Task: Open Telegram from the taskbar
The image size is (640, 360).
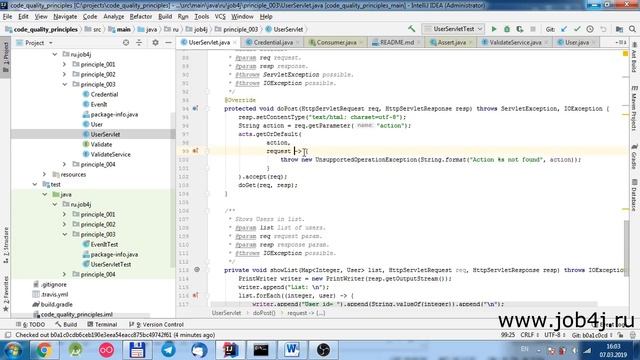Action: click(168, 350)
